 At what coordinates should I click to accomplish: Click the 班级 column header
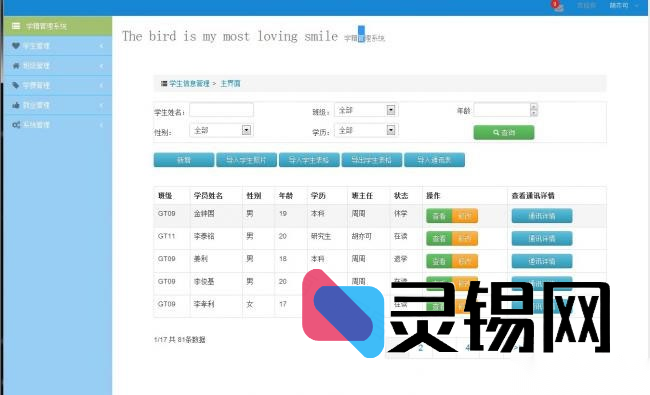(x=165, y=196)
